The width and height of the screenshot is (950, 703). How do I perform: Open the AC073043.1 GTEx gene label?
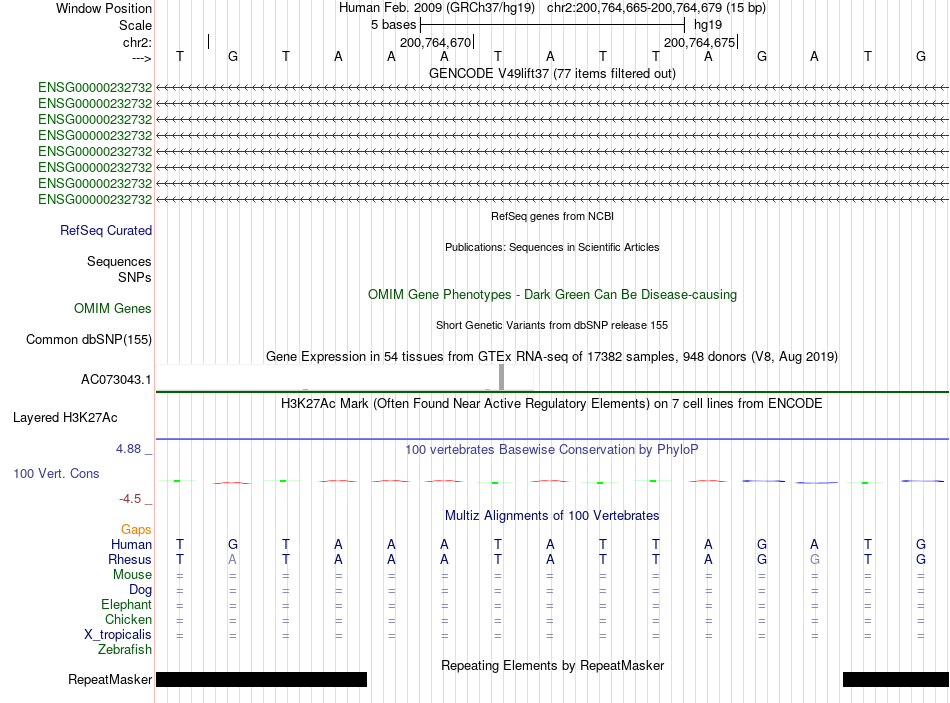(x=116, y=379)
